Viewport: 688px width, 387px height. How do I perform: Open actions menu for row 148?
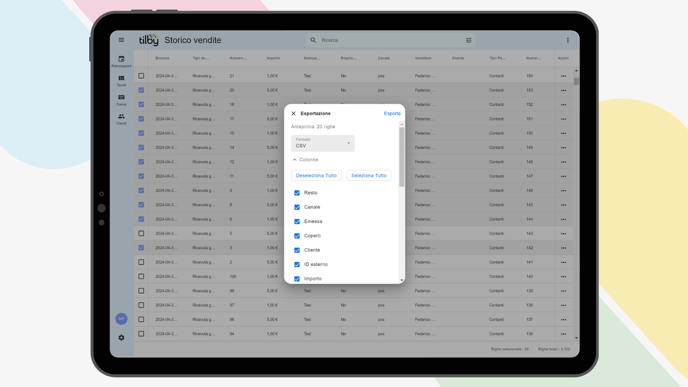[x=563, y=162]
